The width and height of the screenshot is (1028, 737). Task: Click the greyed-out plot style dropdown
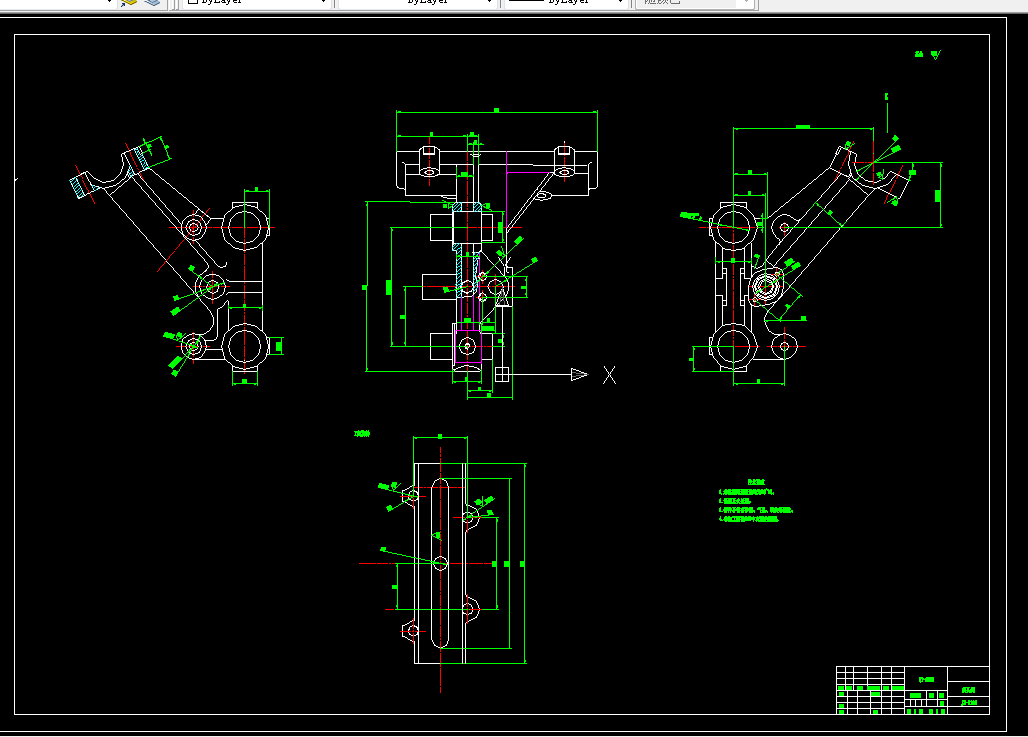(x=696, y=3)
